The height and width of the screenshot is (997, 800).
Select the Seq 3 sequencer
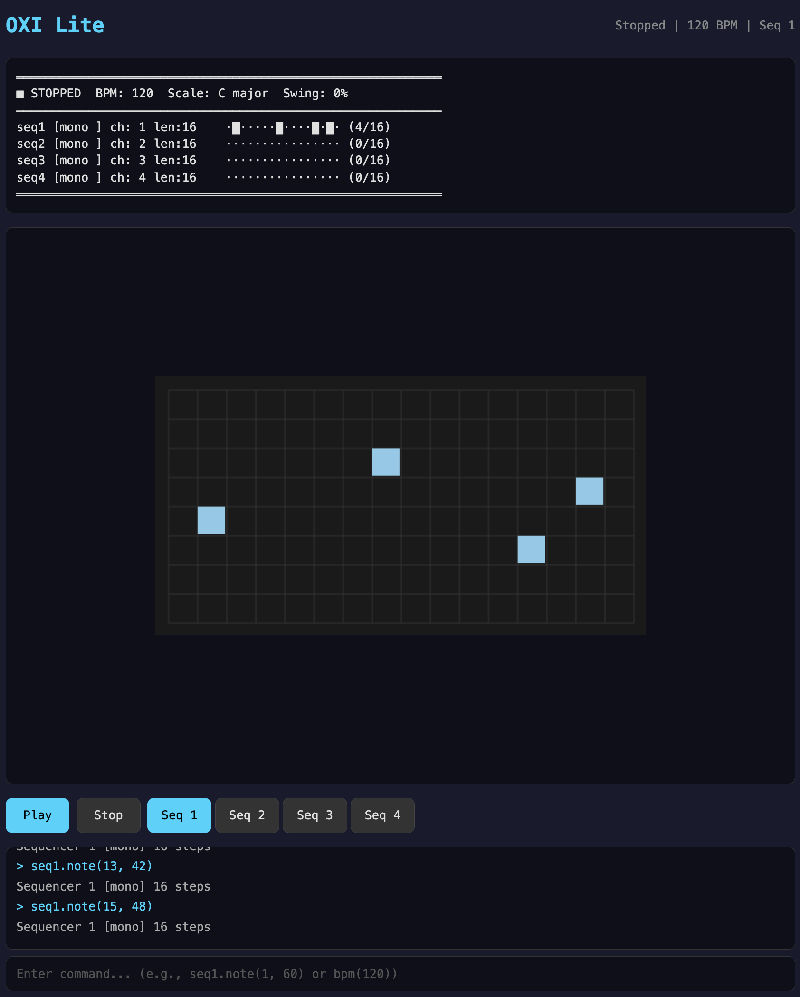click(x=314, y=815)
